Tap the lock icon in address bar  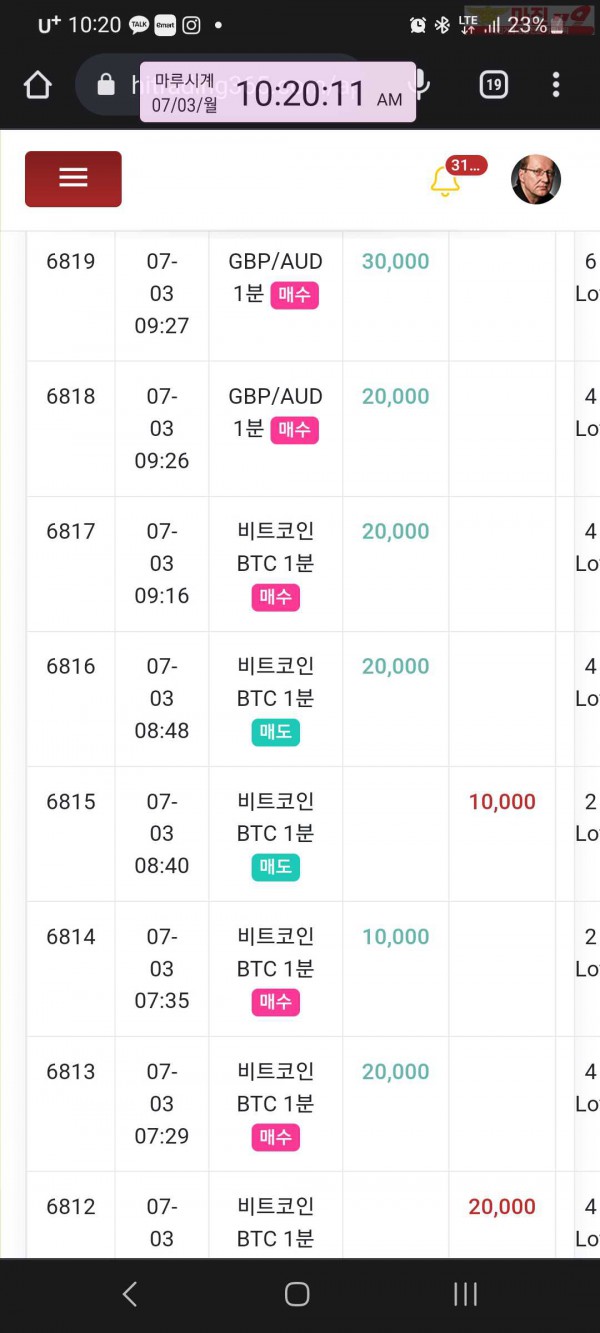coord(106,85)
